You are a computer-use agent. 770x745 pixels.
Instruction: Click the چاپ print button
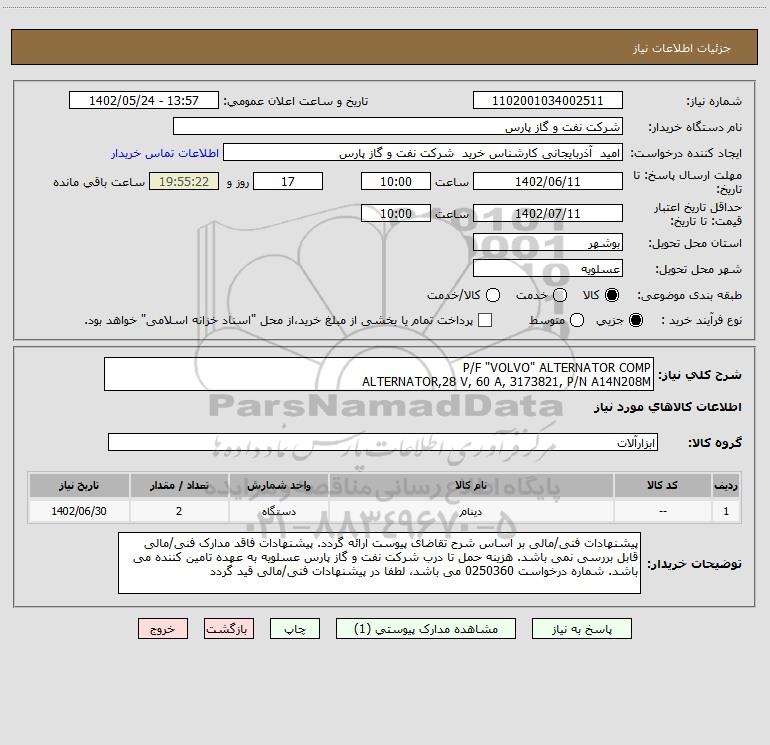295,629
